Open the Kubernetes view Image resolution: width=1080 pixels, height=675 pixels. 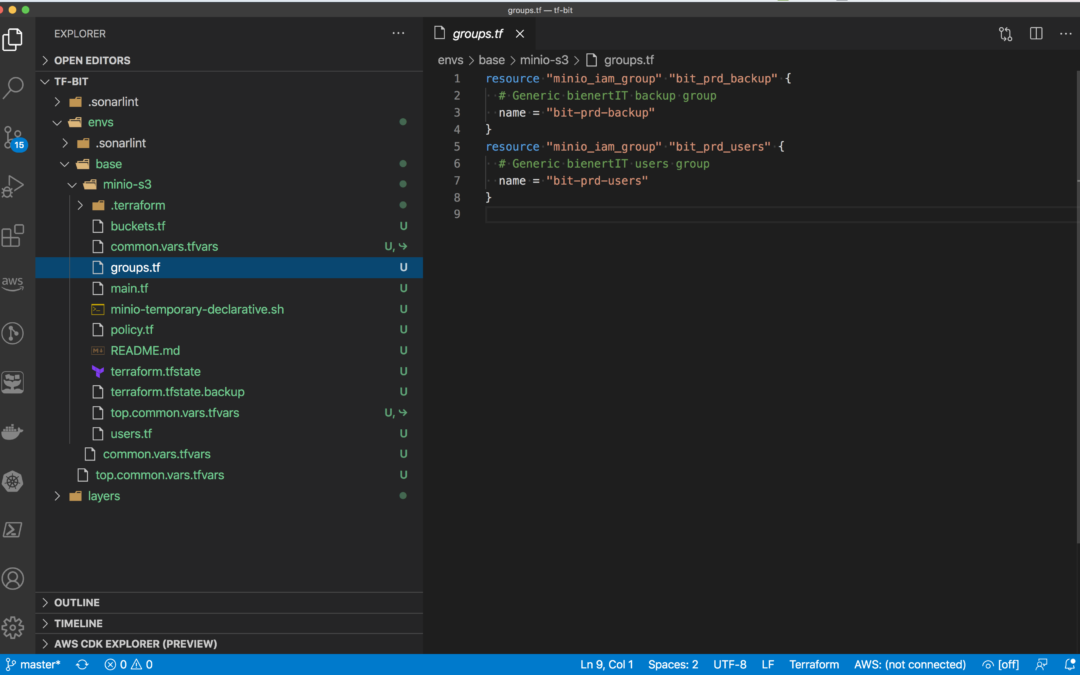[13, 481]
